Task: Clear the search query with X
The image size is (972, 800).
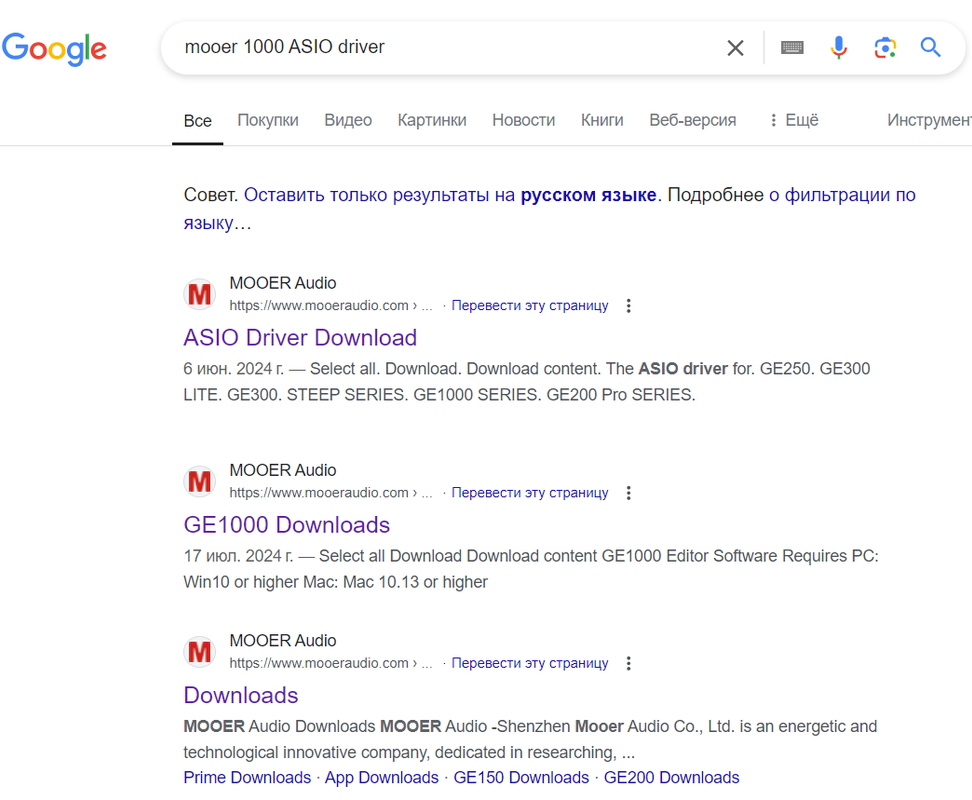Action: point(735,48)
